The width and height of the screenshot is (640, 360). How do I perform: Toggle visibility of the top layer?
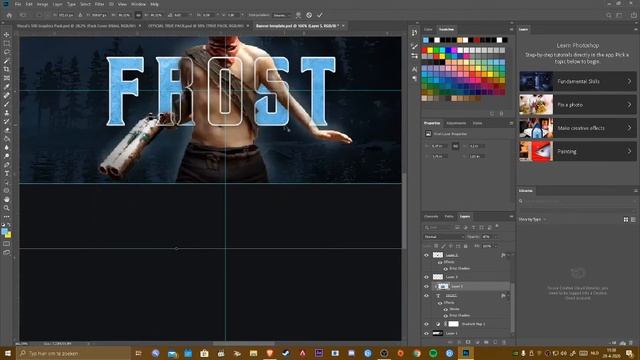point(427,255)
